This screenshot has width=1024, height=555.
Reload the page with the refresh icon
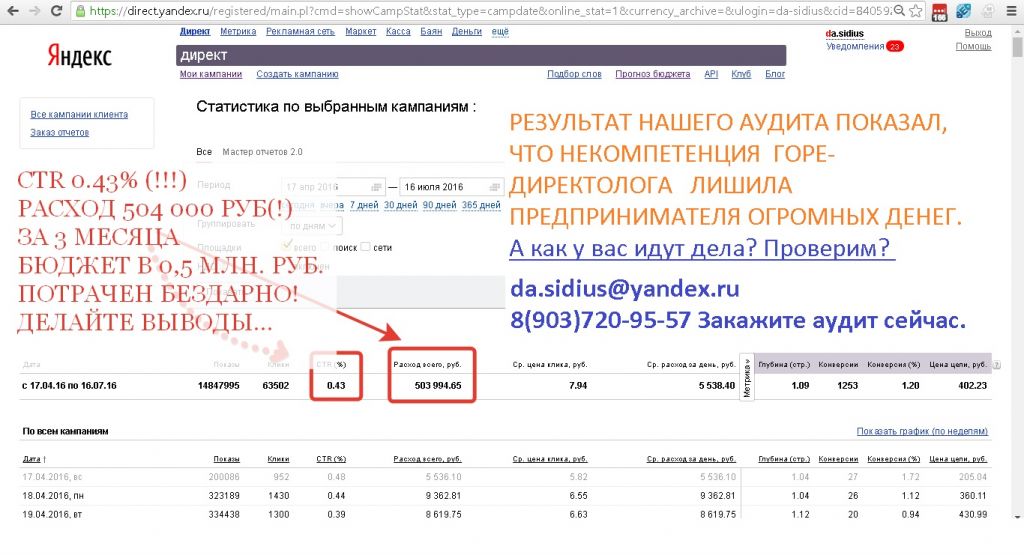pyautogui.click(x=58, y=12)
